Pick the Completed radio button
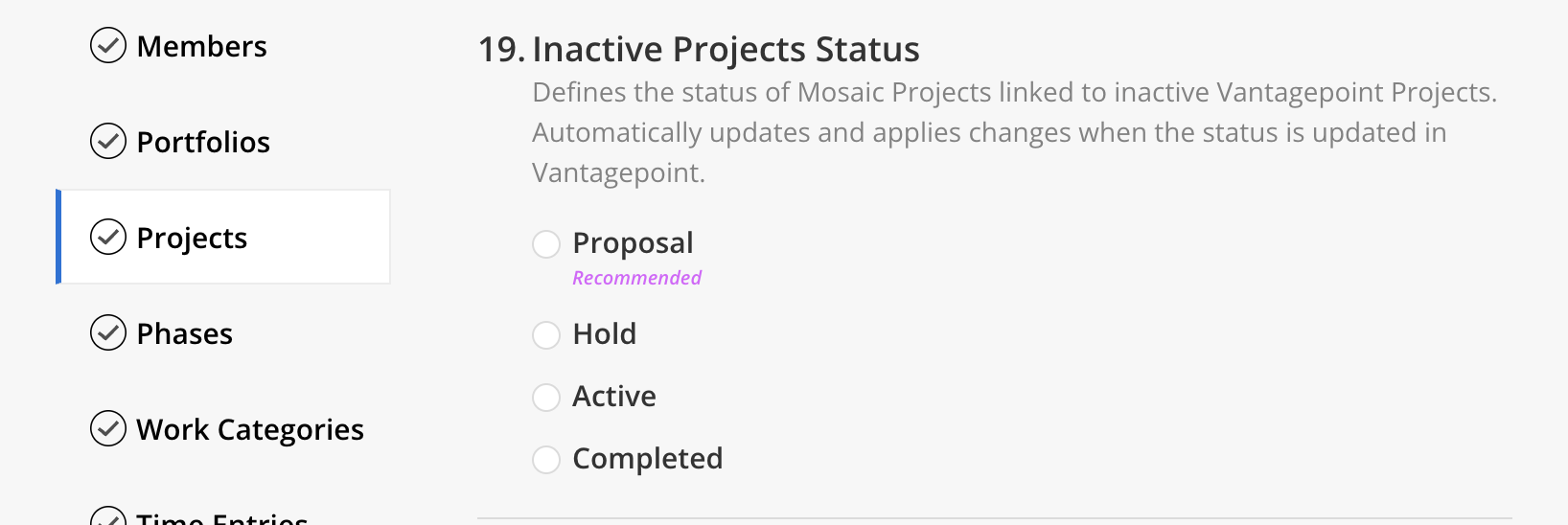Image resolution: width=1568 pixels, height=525 pixels. click(x=546, y=460)
